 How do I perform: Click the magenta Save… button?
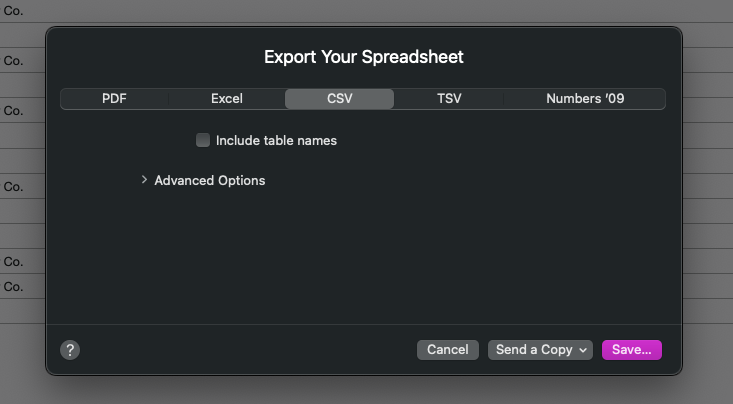(x=632, y=350)
